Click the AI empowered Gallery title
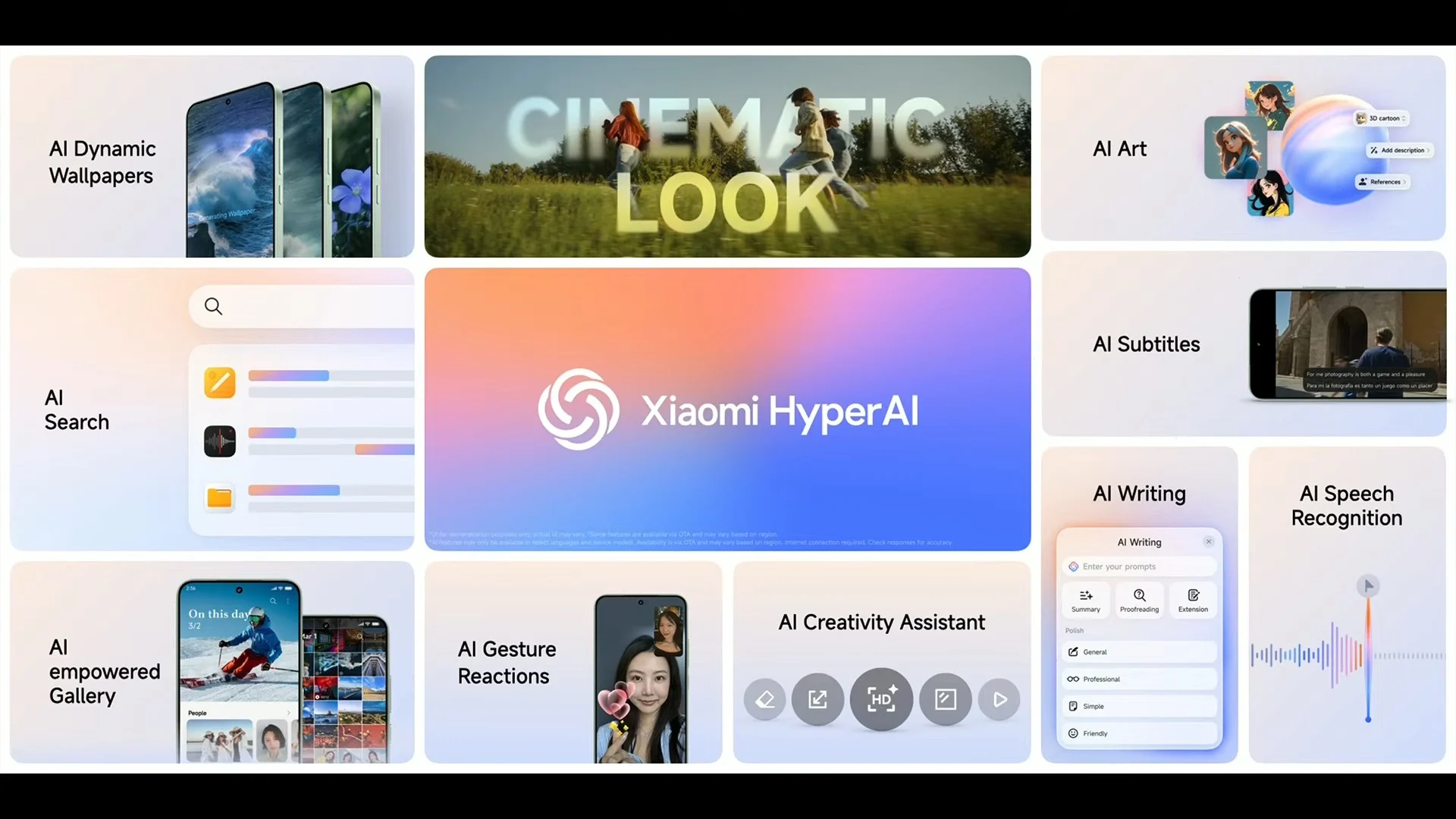This screenshot has height=819, width=1456. pos(104,671)
